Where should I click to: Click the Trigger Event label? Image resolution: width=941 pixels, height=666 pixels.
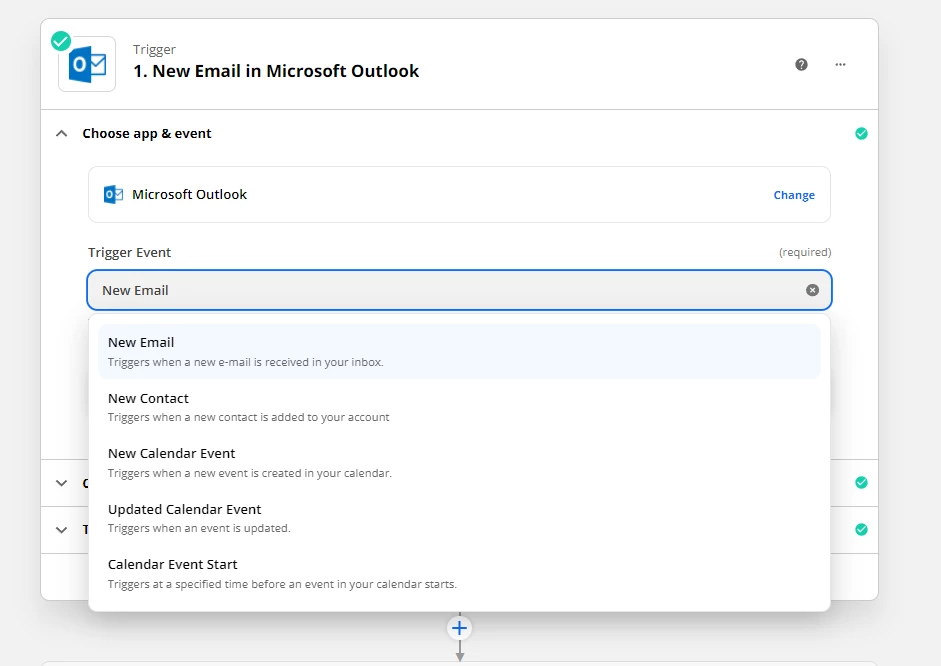pyautogui.click(x=130, y=253)
